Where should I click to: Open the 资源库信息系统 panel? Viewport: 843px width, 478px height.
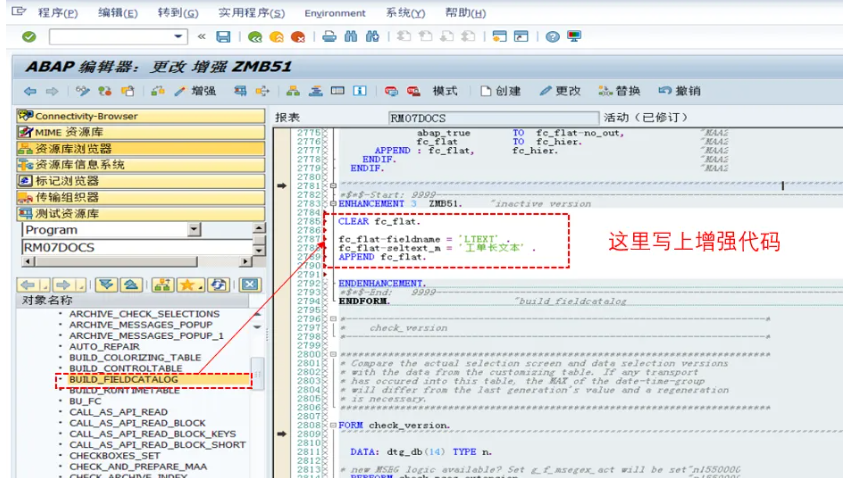[x=141, y=165]
